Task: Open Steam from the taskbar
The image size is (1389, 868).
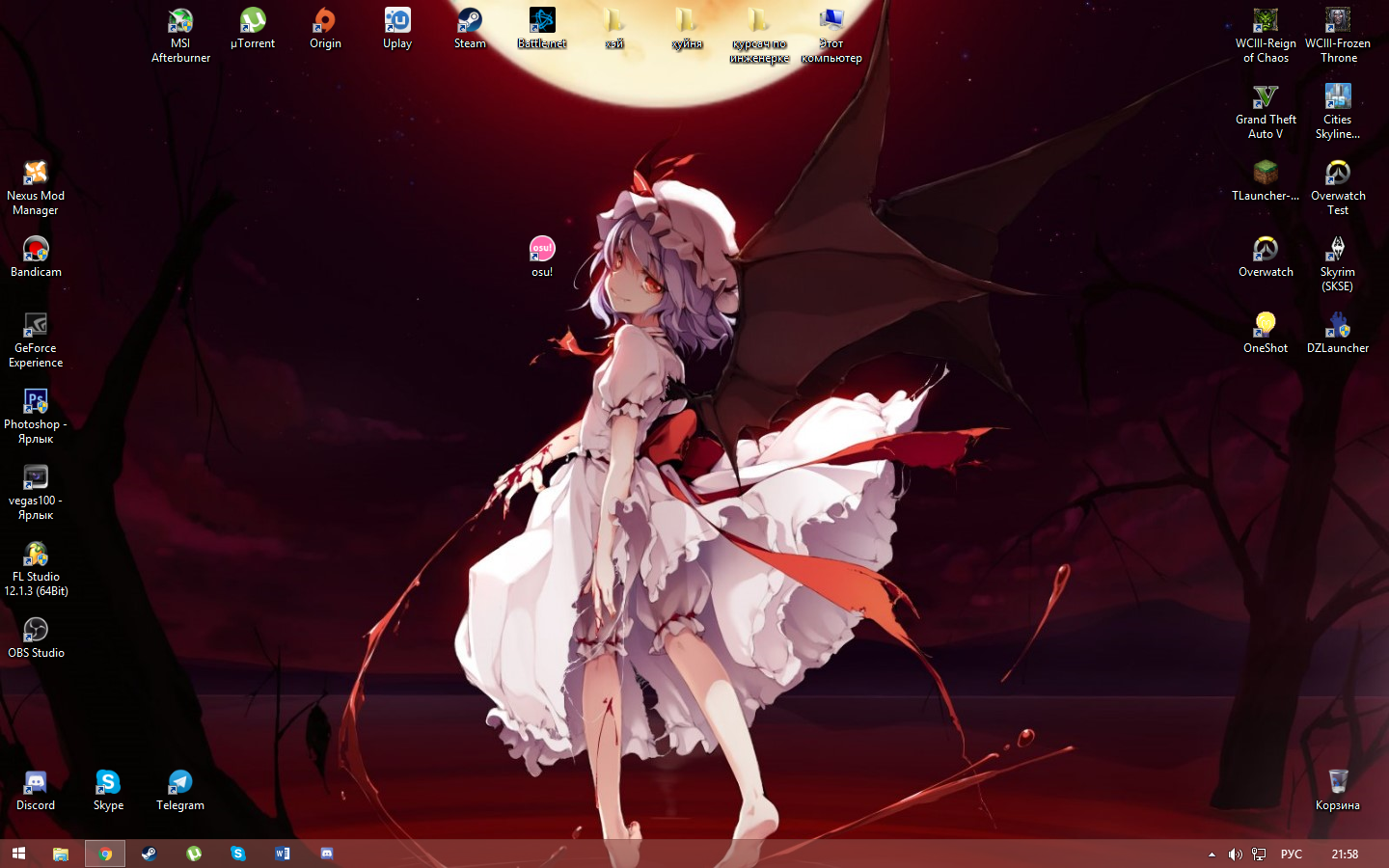Action: [x=150, y=854]
